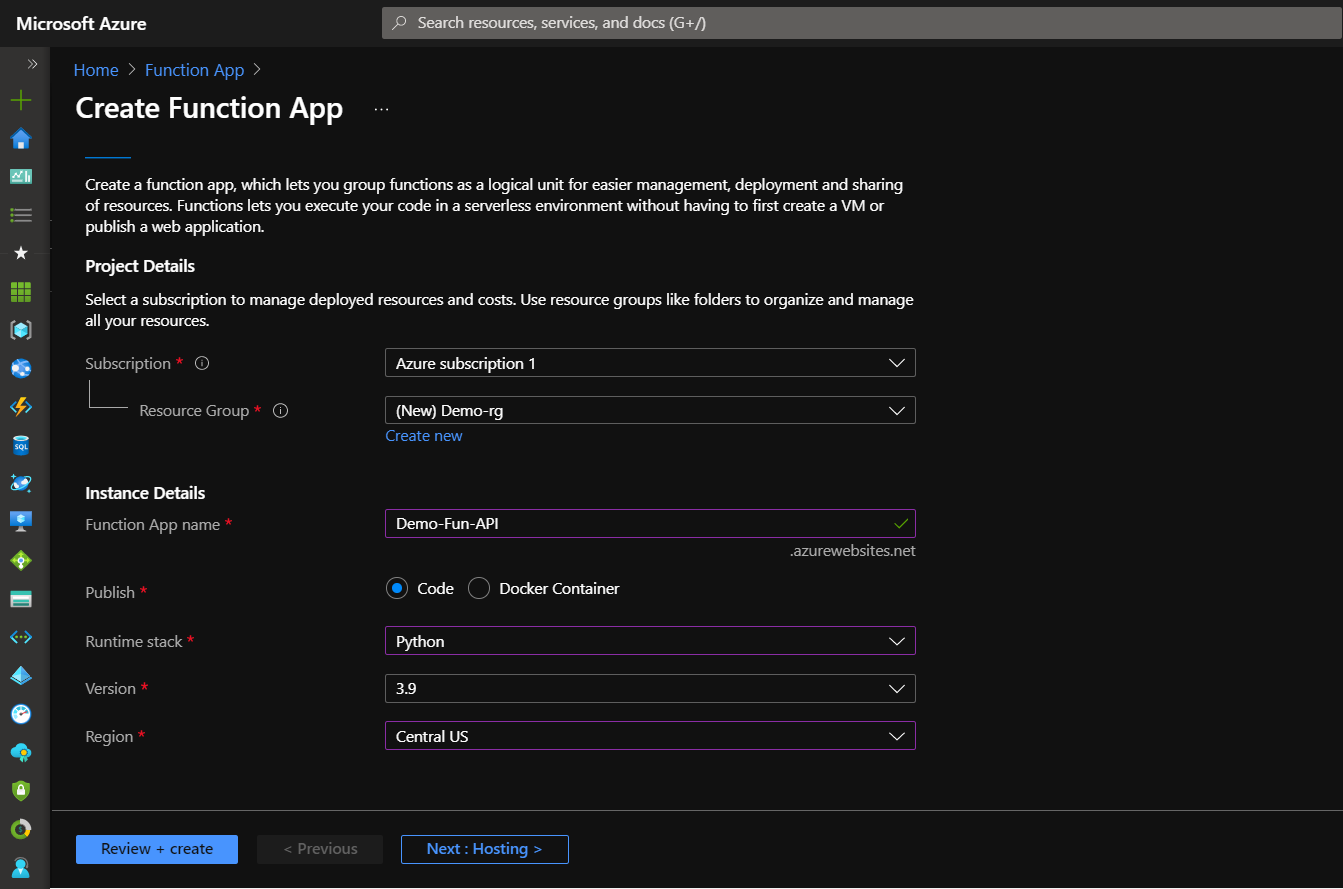1343x889 pixels.
Task: Select the SQL databases sidebar icon
Action: 21,444
